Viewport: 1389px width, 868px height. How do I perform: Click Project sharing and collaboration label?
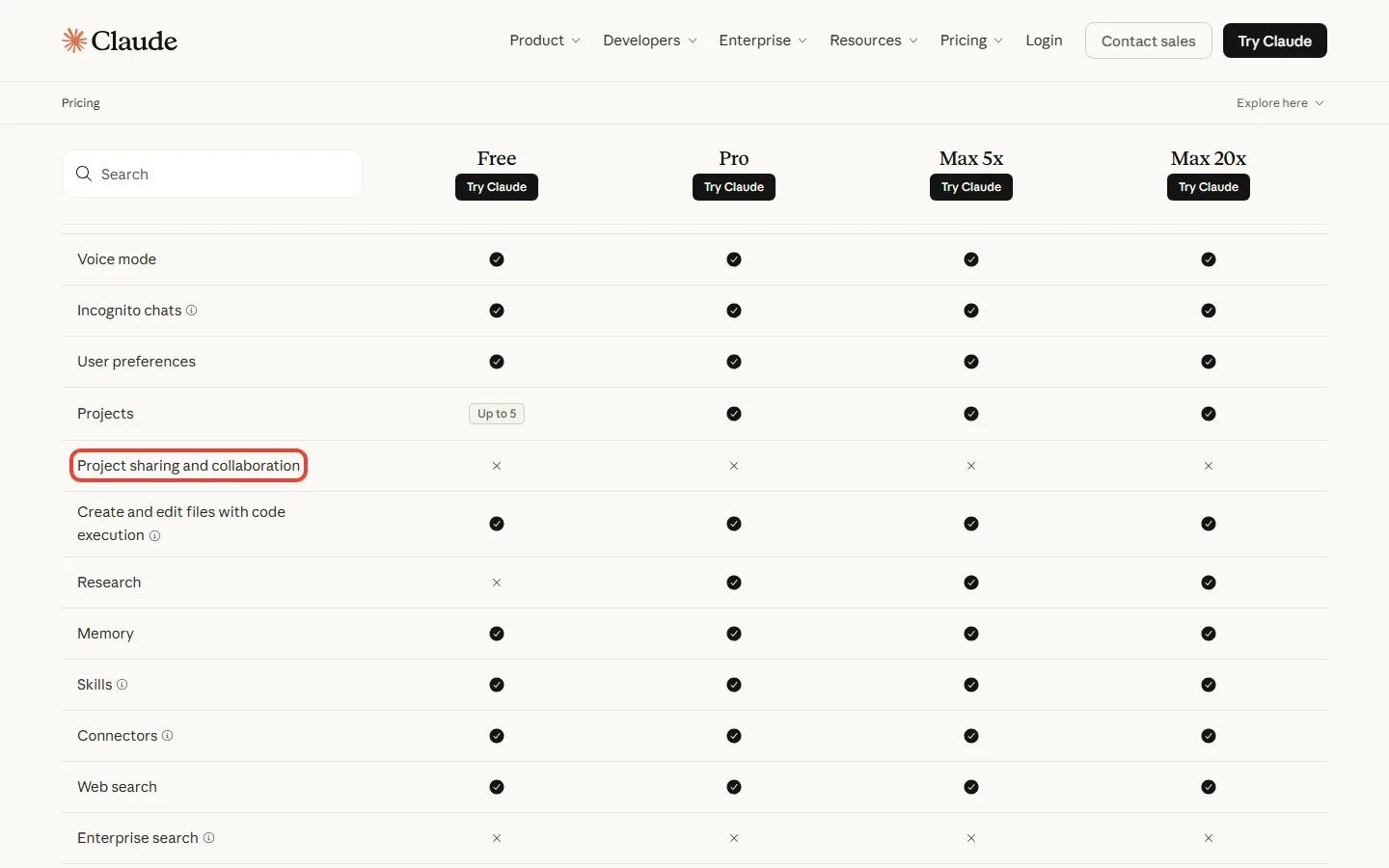(188, 466)
